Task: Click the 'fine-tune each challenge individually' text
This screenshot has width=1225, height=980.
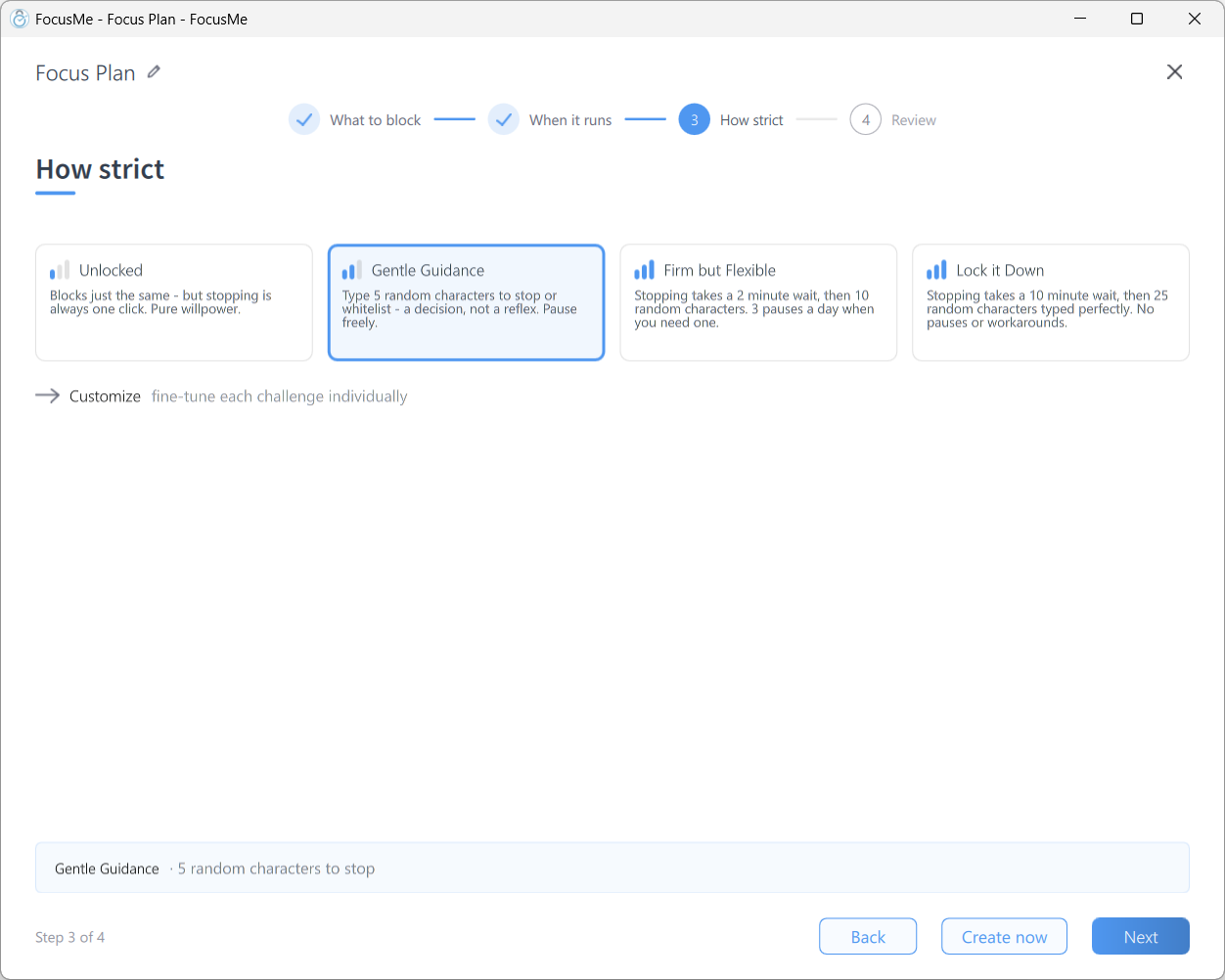Action: pos(279,396)
